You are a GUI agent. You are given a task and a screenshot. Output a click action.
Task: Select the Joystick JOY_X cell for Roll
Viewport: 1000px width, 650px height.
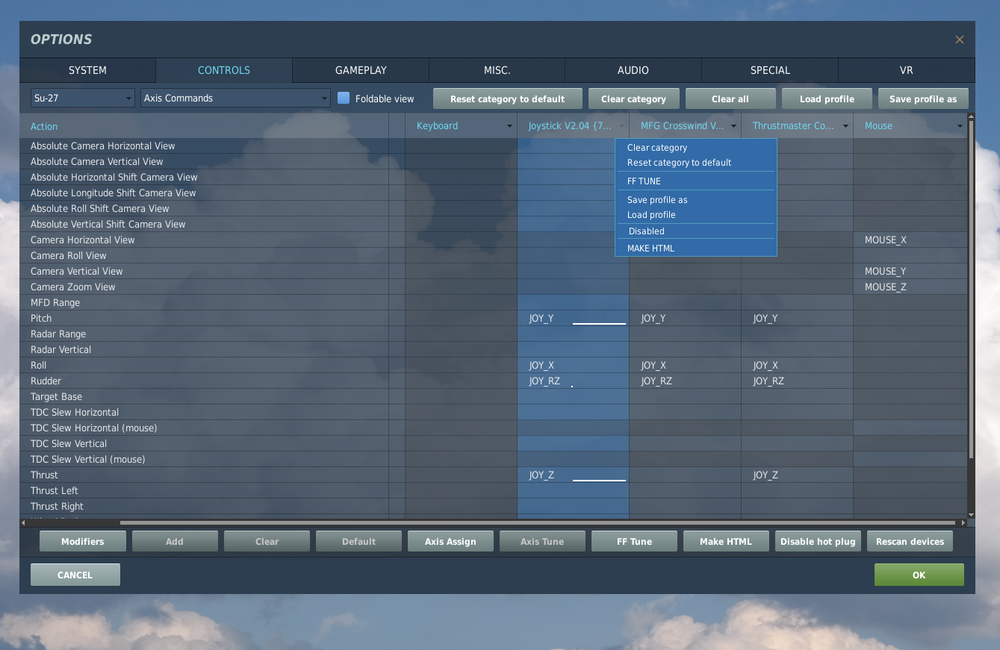pos(573,366)
